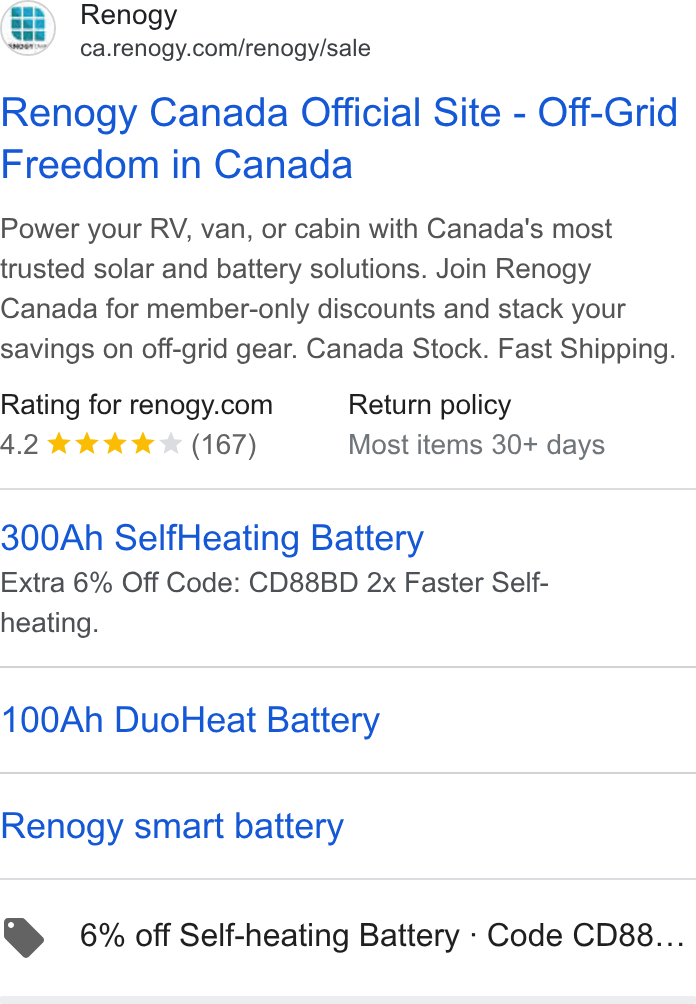Click the Rating for renogy.com label
Image resolution: width=696 pixels, height=1004 pixels.
pyautogui.click(x=136, y=405)
